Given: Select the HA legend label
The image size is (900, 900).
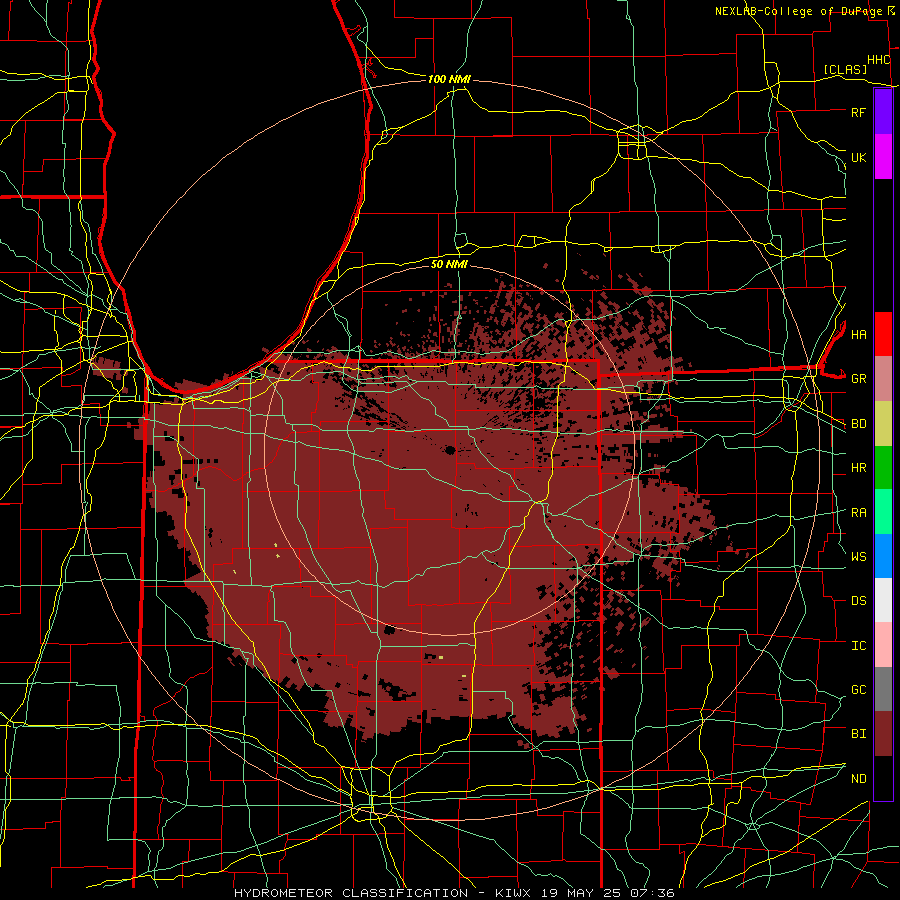Looking at the screenshot, I should coord(859,334).
